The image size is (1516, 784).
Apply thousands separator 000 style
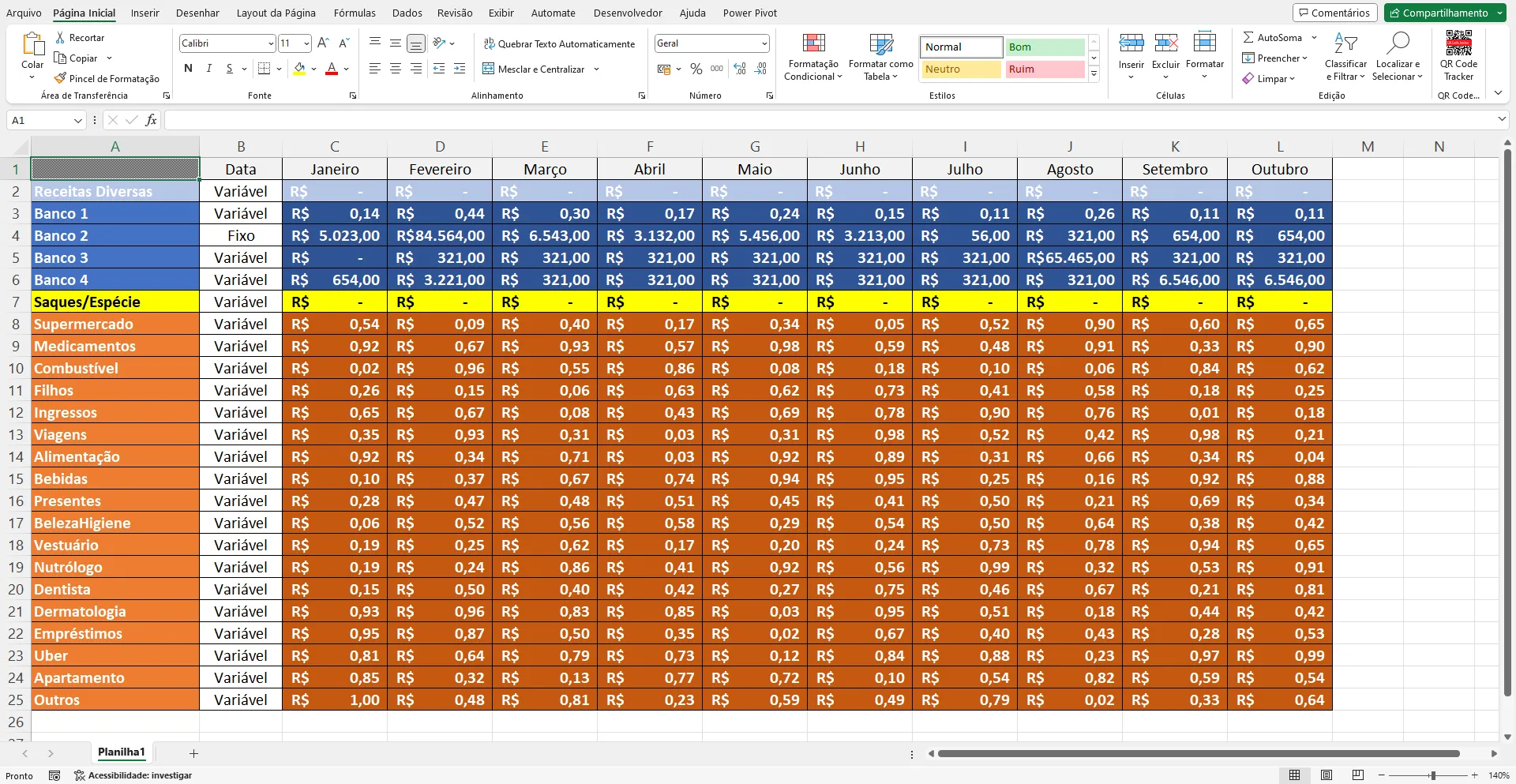(717, 69)
